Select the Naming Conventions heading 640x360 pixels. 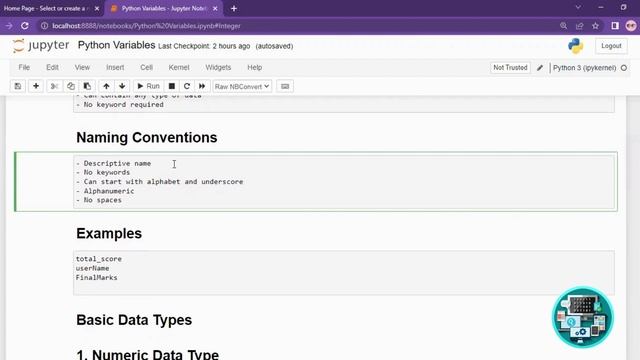147,138
